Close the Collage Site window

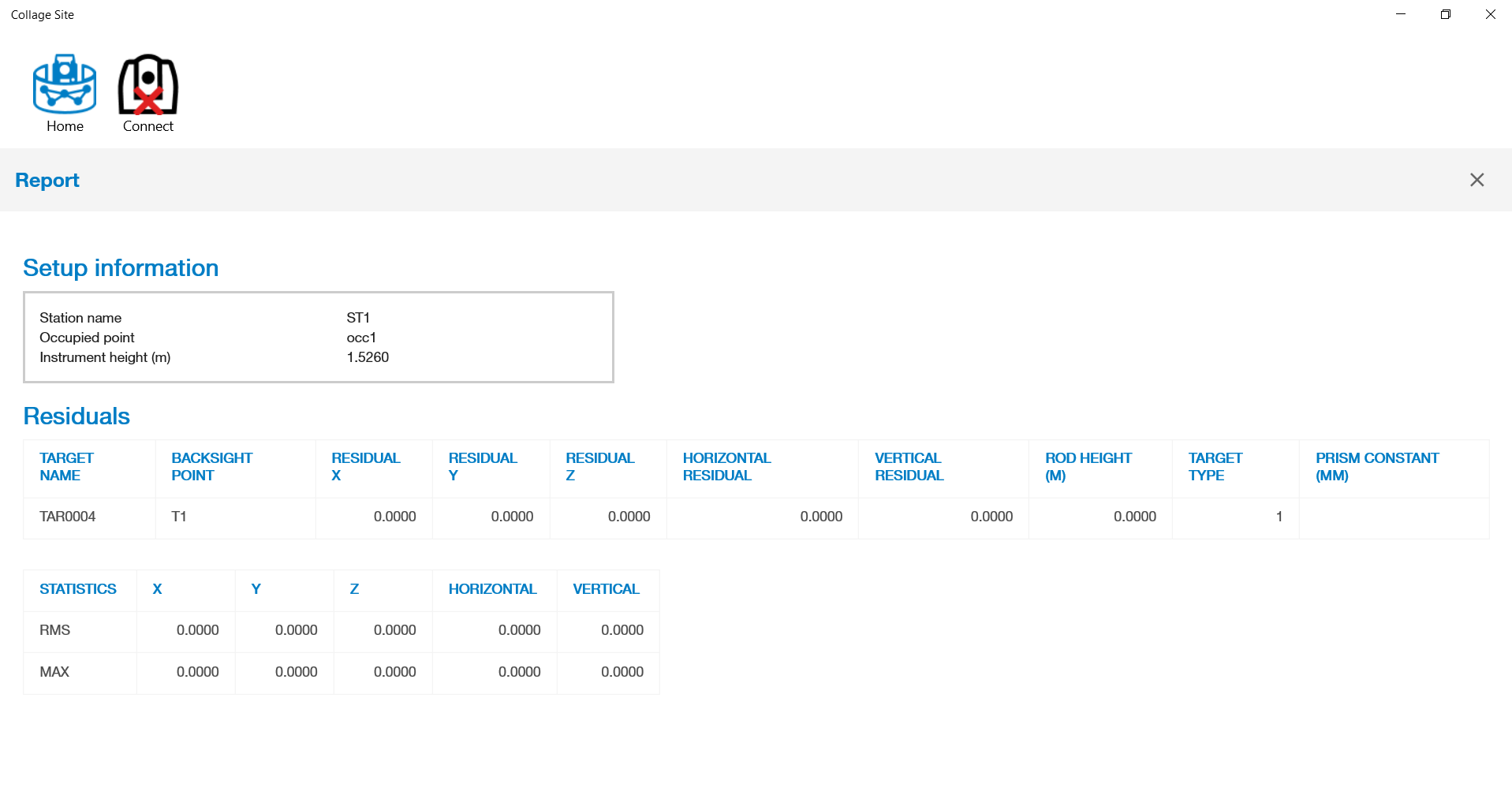[x=1490, y=14]
